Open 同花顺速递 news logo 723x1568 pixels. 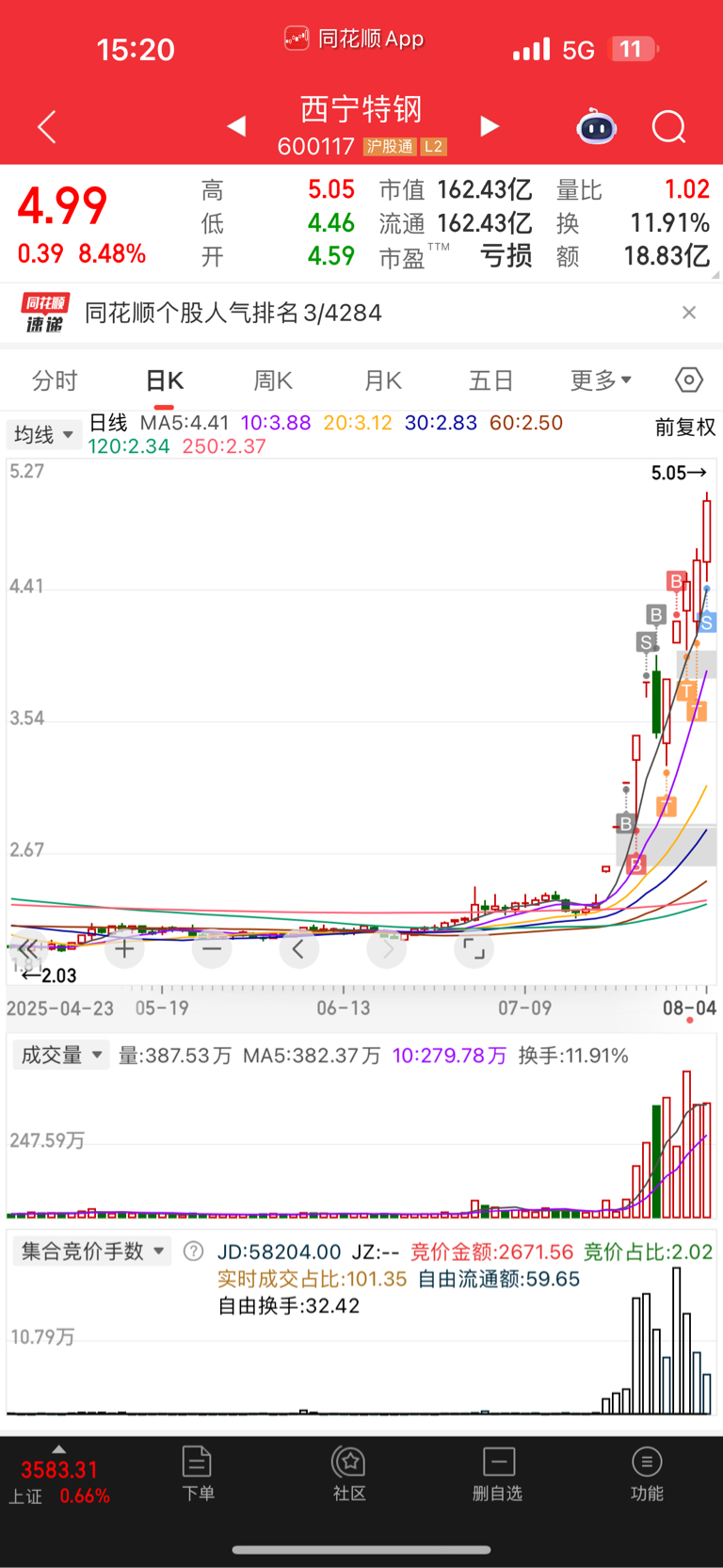pyautogui.click(x=45, y=313)
